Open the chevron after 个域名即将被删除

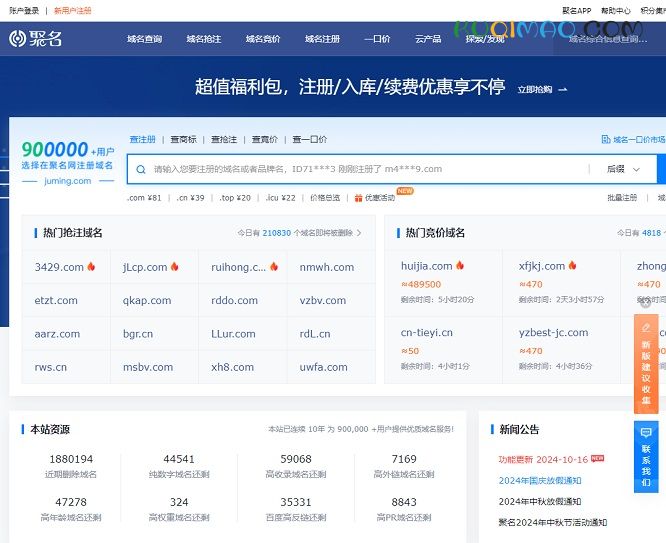click(x=359, y=233)
